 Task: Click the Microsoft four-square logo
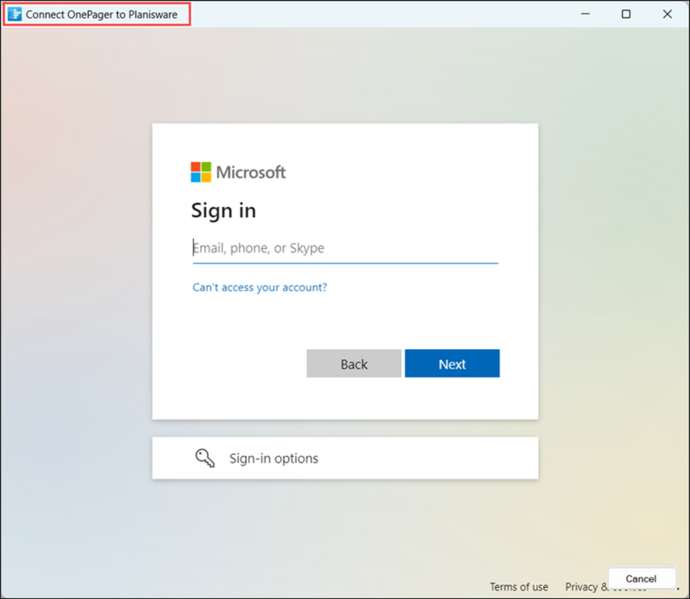201,172
